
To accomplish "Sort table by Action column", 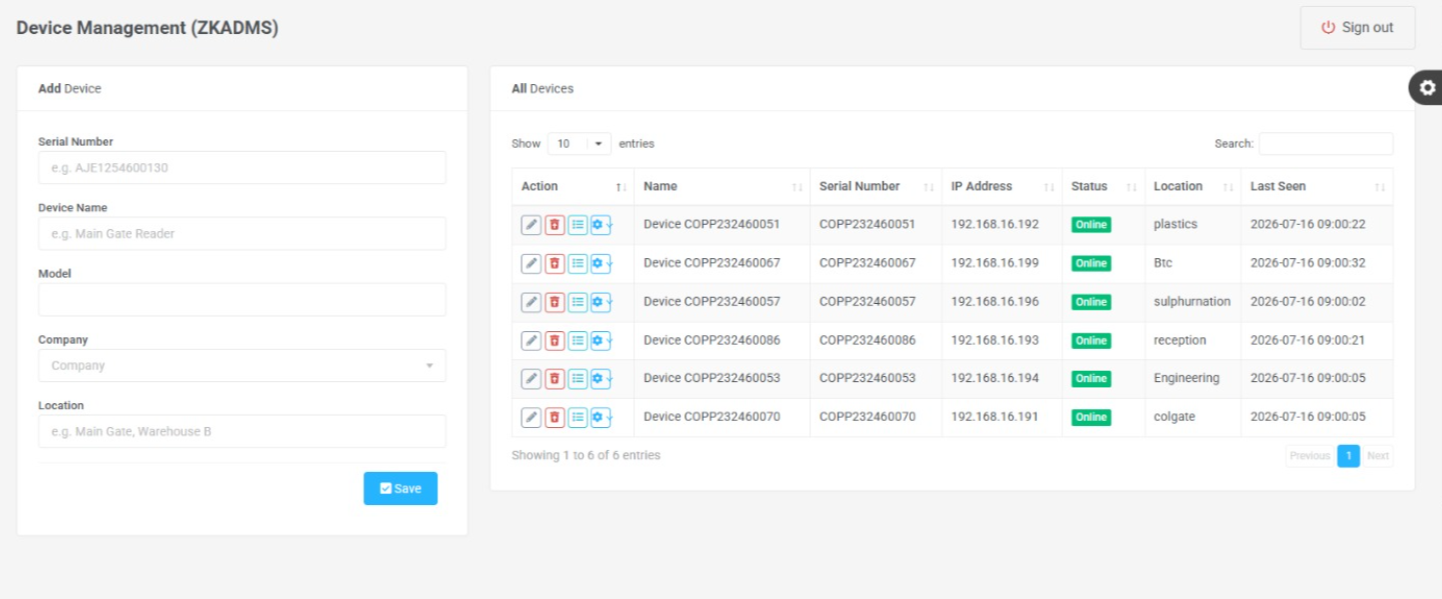I will coord(573,187).
